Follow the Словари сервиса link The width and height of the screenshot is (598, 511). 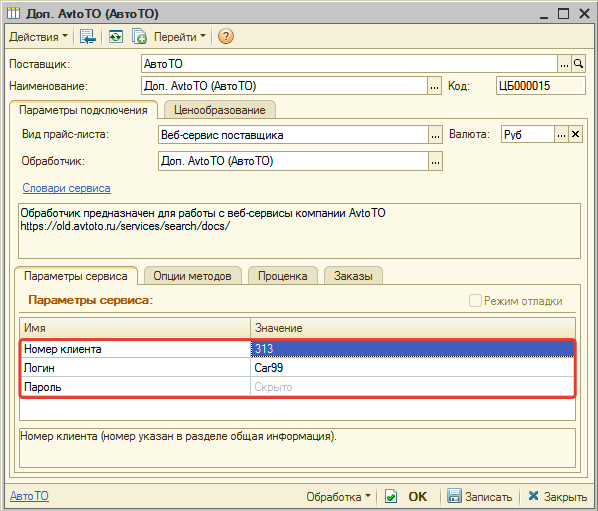pos(66,188)
